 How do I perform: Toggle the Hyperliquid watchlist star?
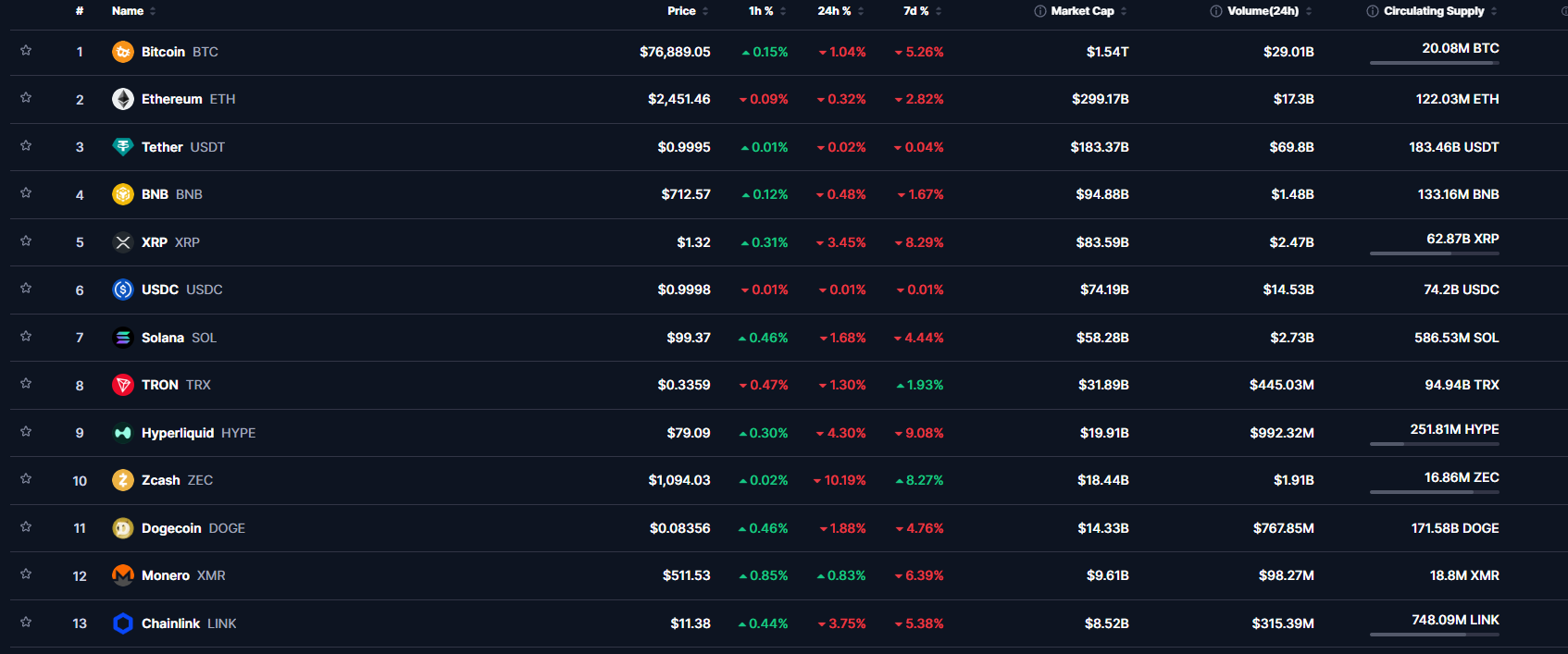[26, 431]
